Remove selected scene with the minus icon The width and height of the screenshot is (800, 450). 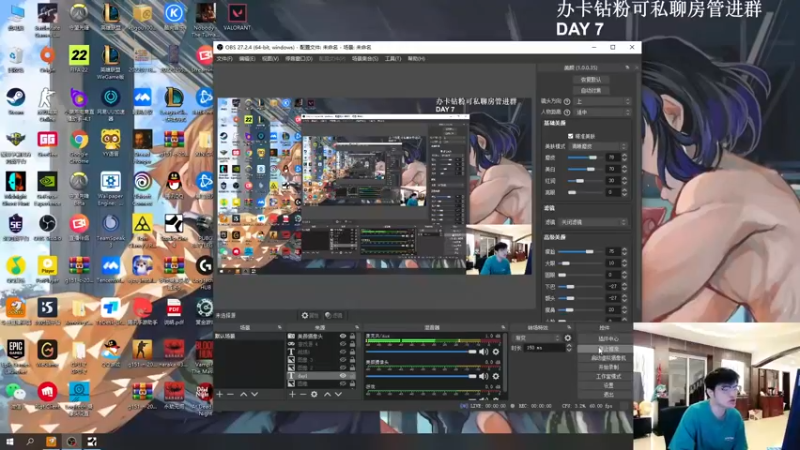[x=231, y=394]
